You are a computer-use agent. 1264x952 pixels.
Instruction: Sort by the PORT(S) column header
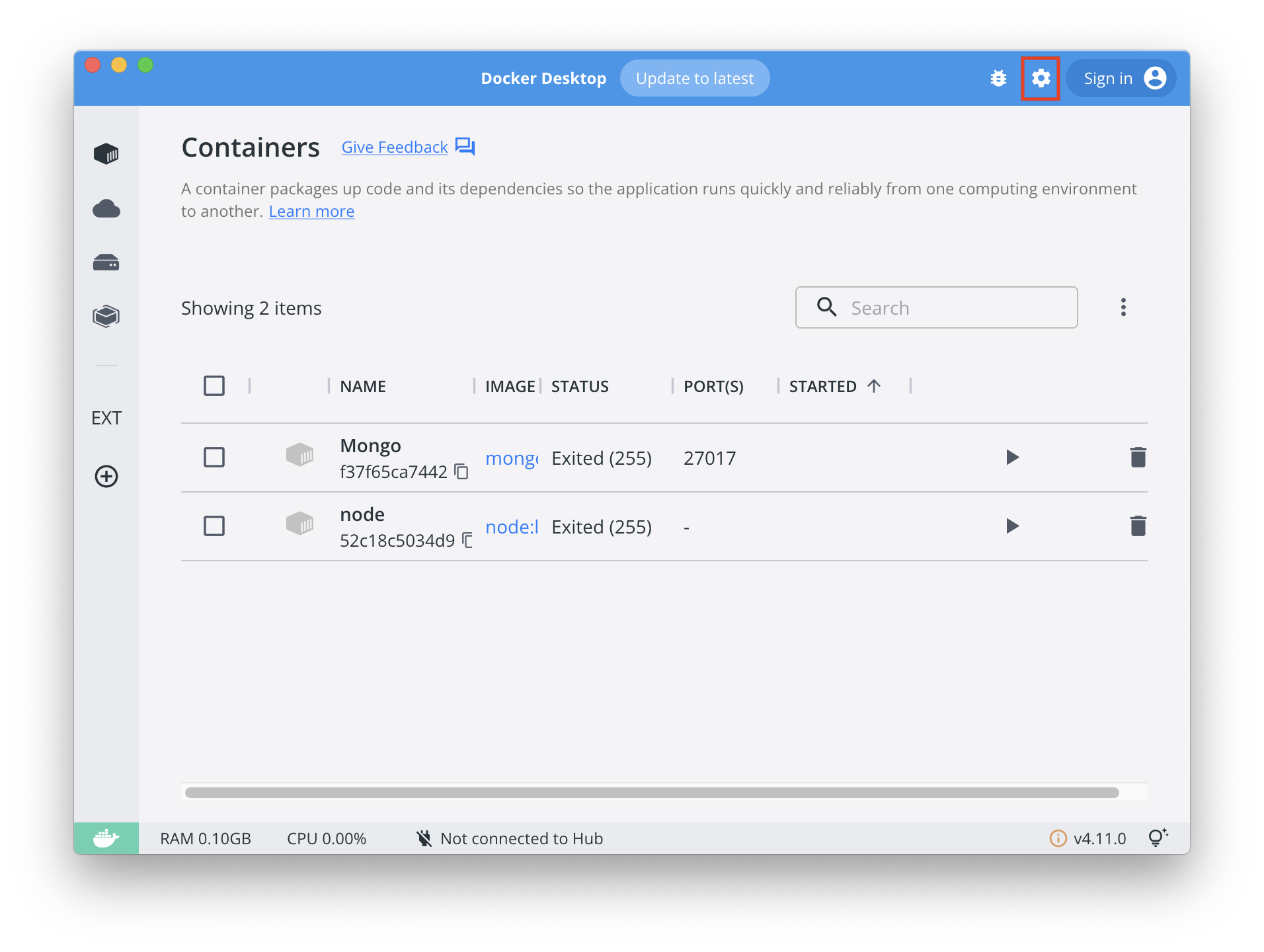click(x=713, y=386)
